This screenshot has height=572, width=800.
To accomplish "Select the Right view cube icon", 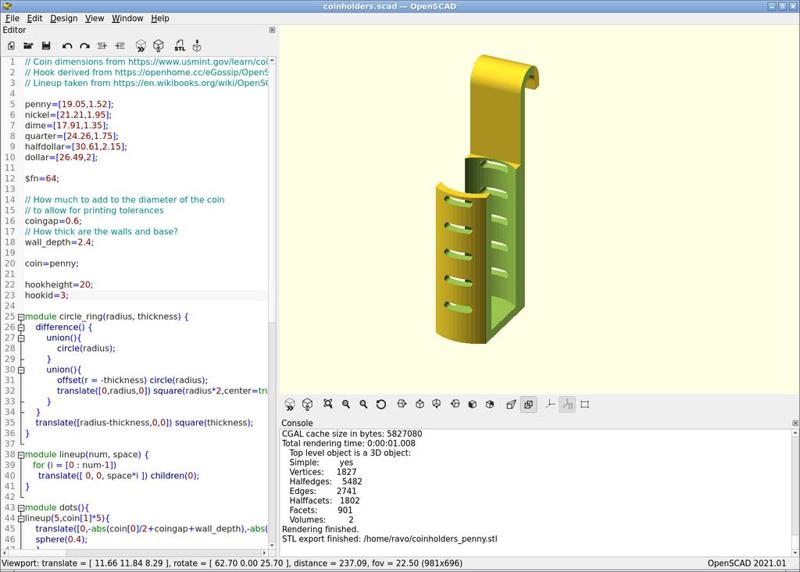I will [x=402, y=404].
